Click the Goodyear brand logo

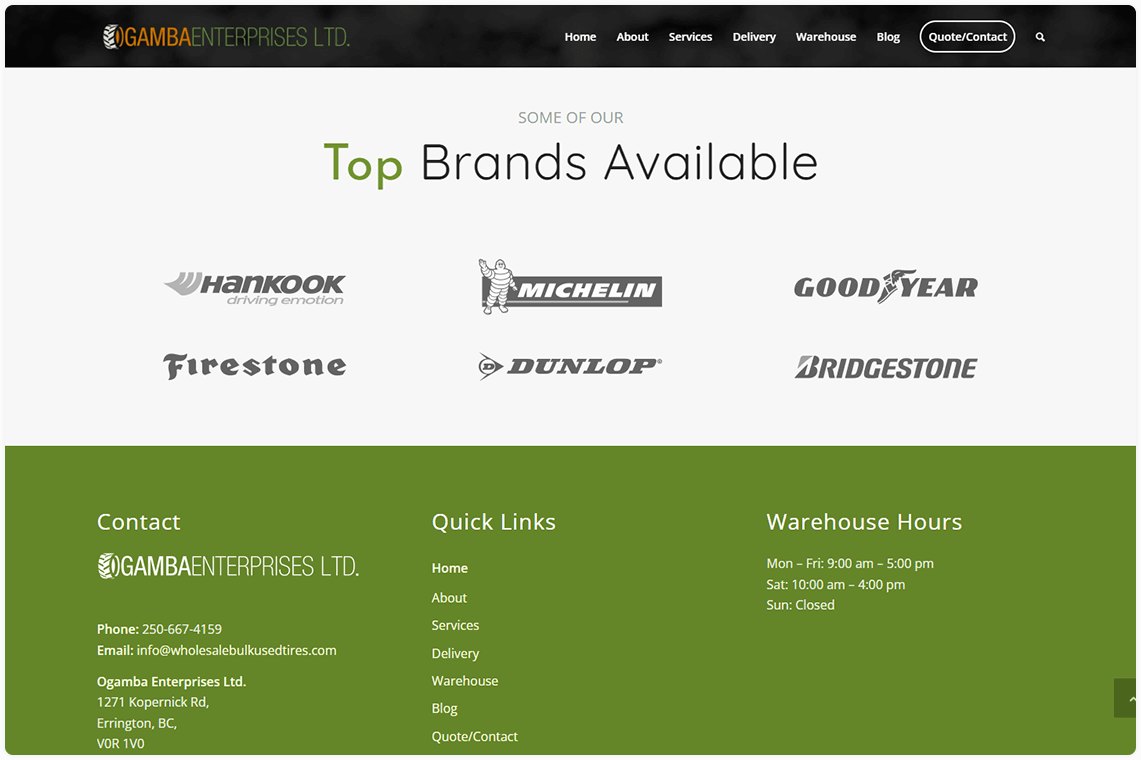[x=886, y=287]
